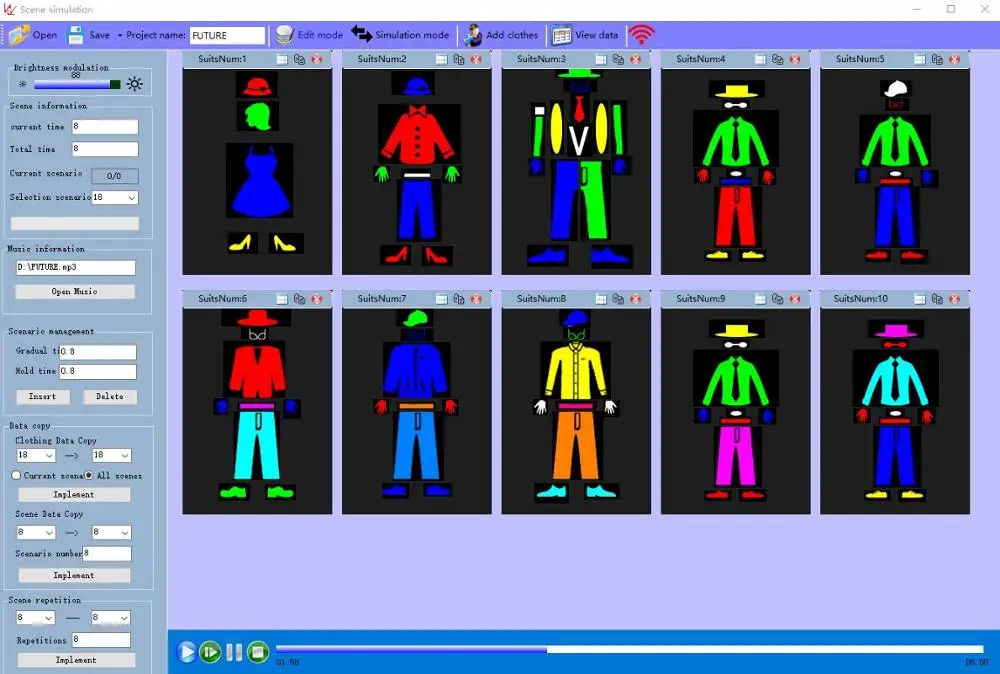Click the red delete icon on SuitsNum:1
The image size is (1000, 674).
tap(317, 59)
